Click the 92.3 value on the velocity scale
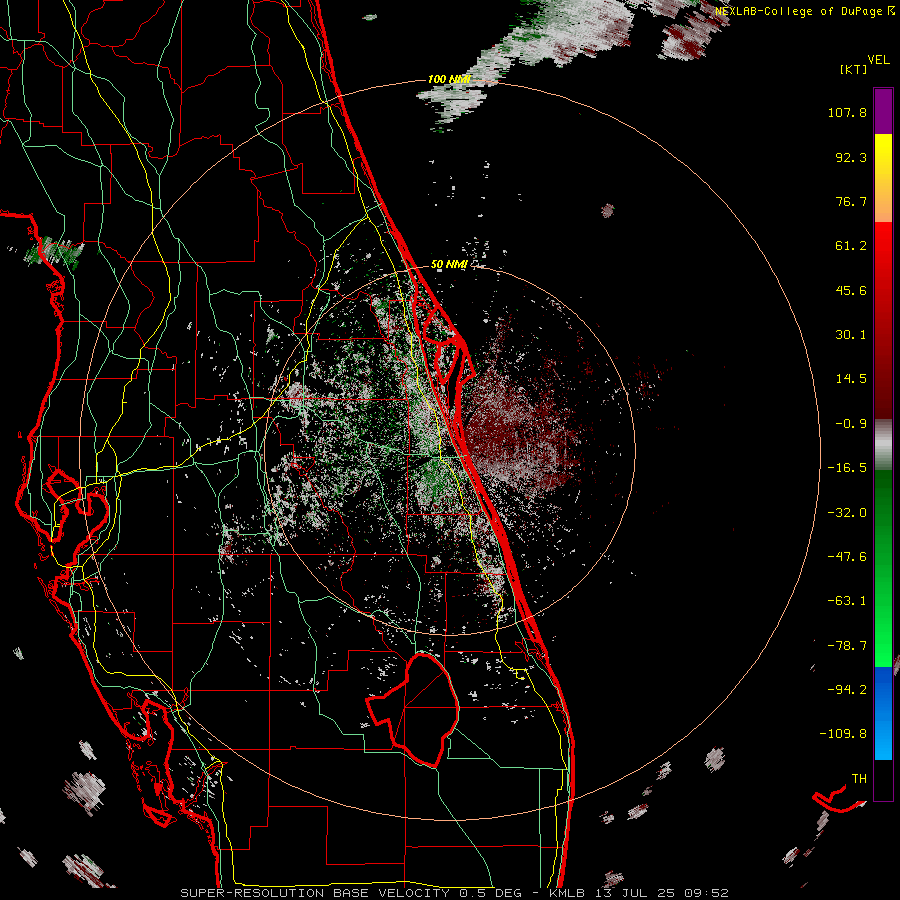 coord(851,157)
